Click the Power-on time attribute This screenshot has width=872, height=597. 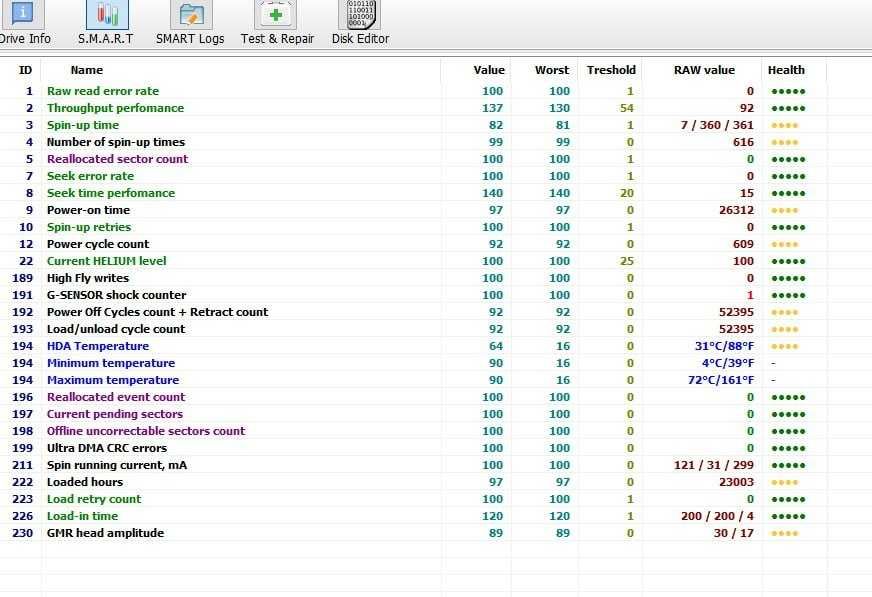pos(88,210)
